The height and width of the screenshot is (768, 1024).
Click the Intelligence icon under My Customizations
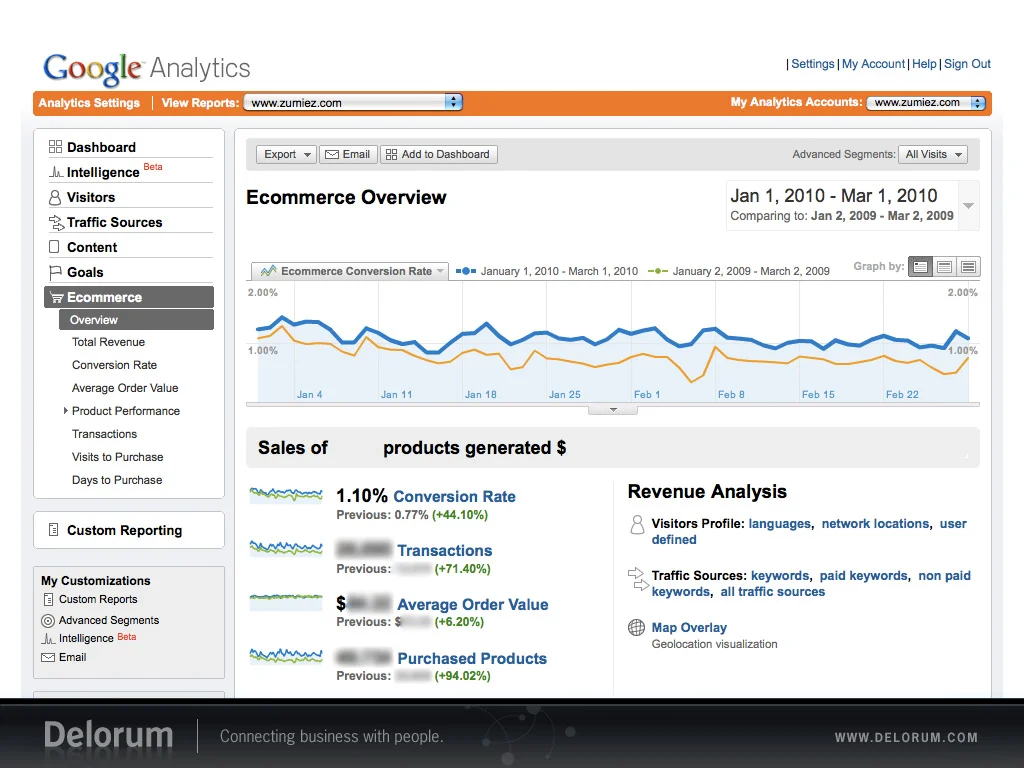48,639
